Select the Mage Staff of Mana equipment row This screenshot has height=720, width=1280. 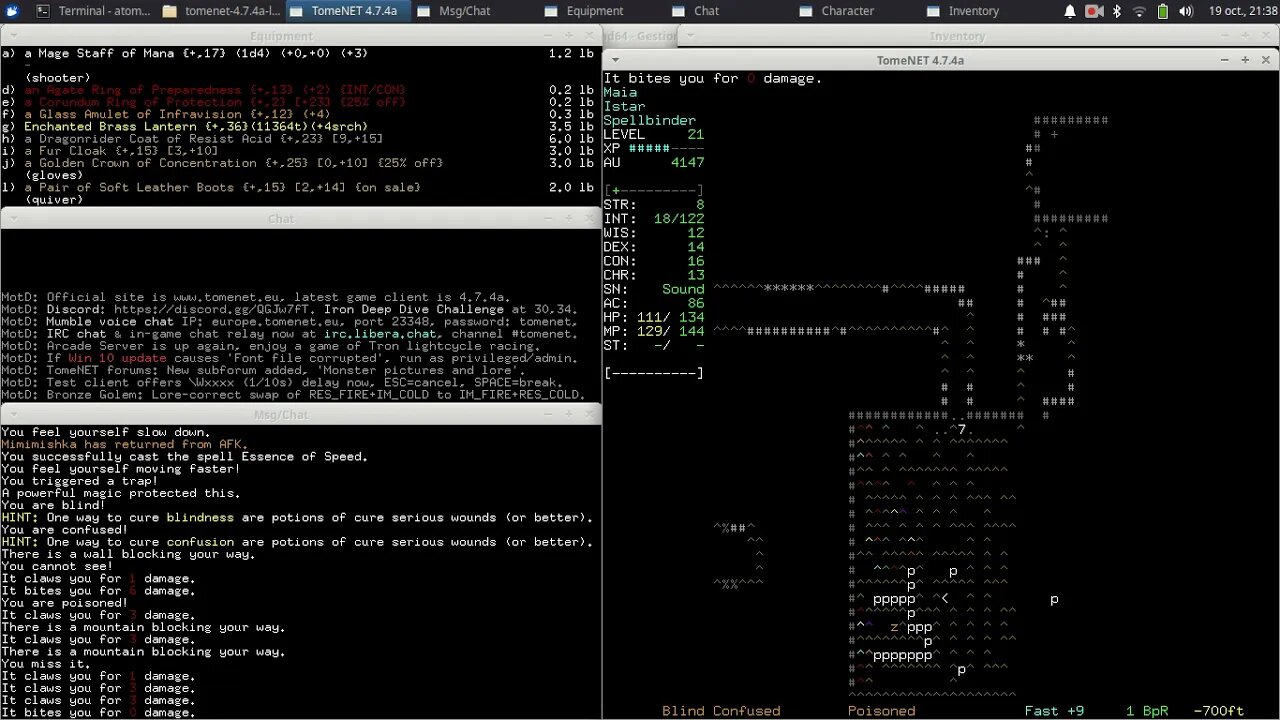click(x=298, y=53)
